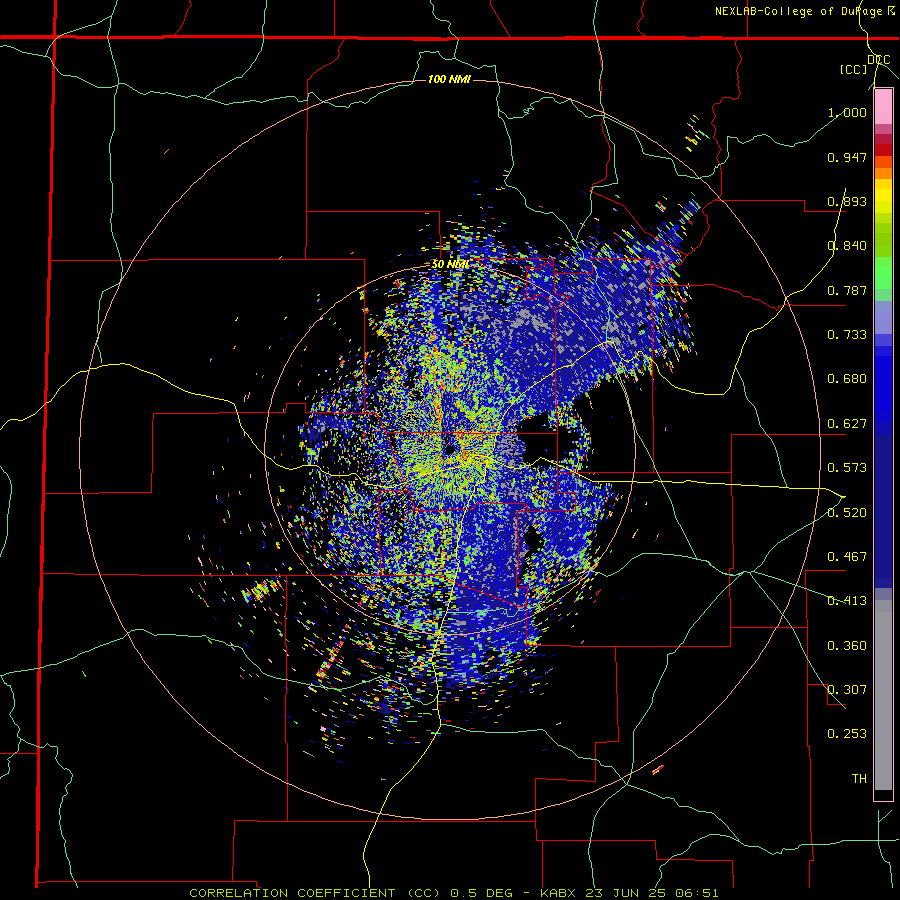Click the 100 NMI range ring label
Viewport: 900px width, 900px height.
[449, 79]
